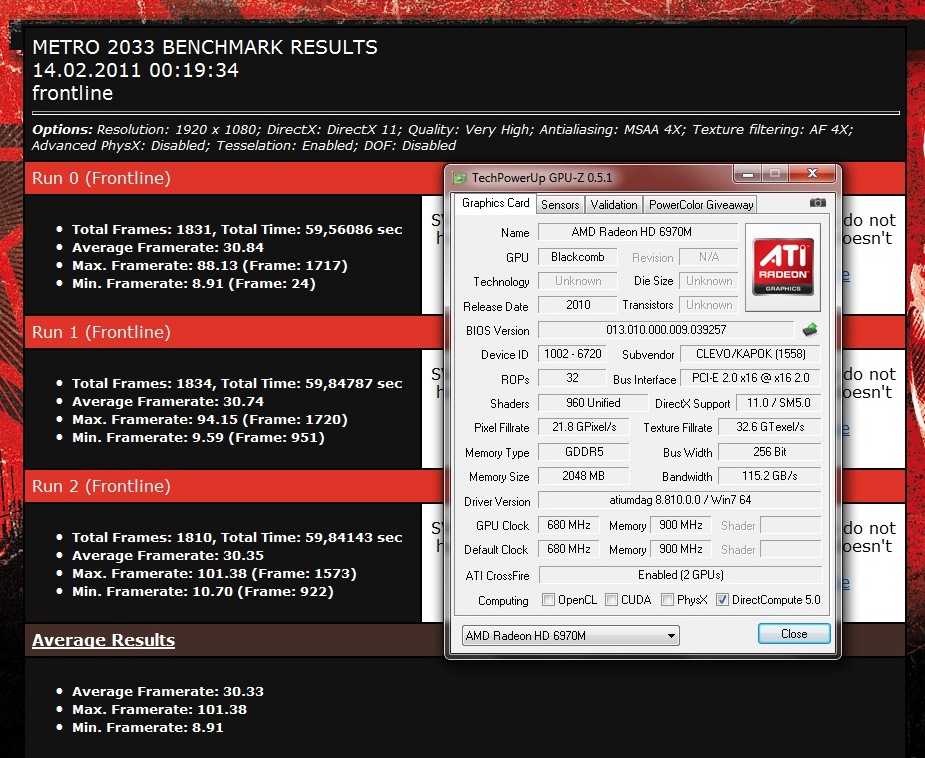Click the Driver Version field atiumdag 8.810.0.0
Screen dimensions: 925x758
[x=680, y=500]
